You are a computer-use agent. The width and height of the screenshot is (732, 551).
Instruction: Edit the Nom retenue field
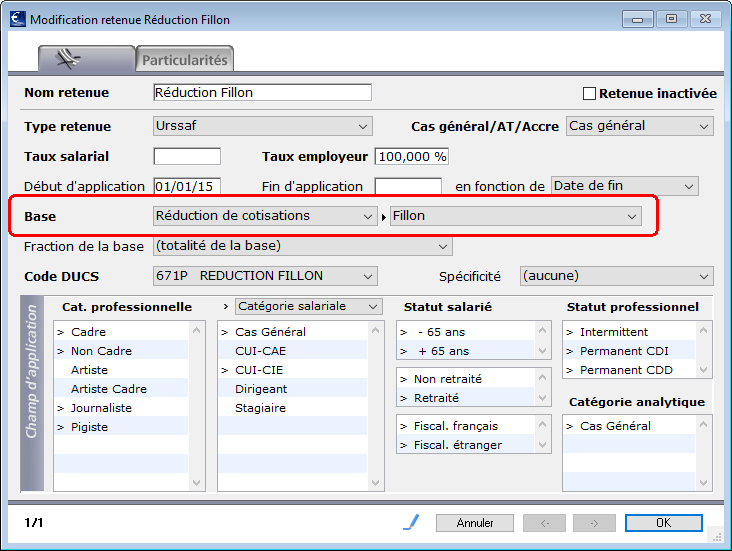pos(262,92)
